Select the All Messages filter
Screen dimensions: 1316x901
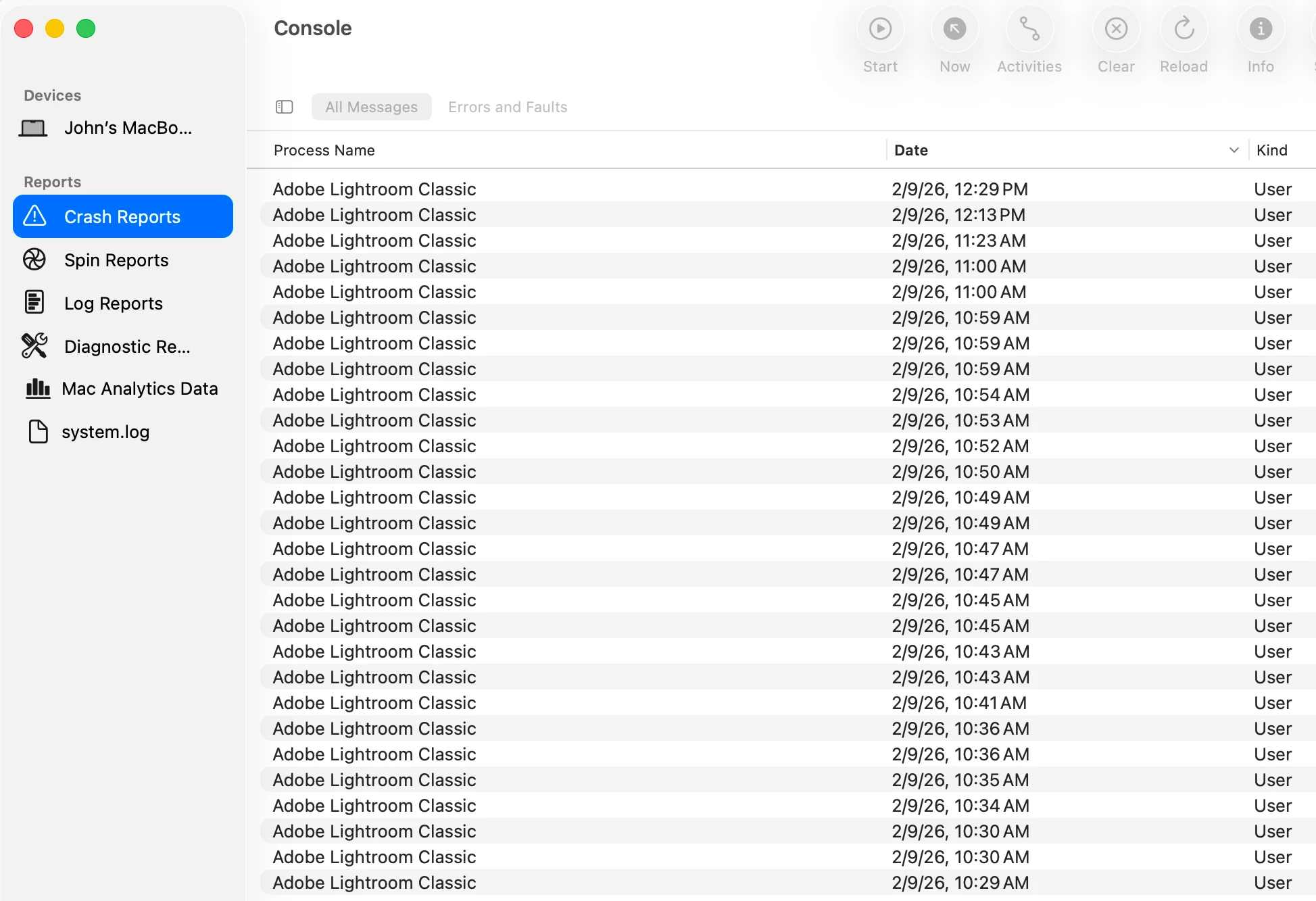click(371, 107)
